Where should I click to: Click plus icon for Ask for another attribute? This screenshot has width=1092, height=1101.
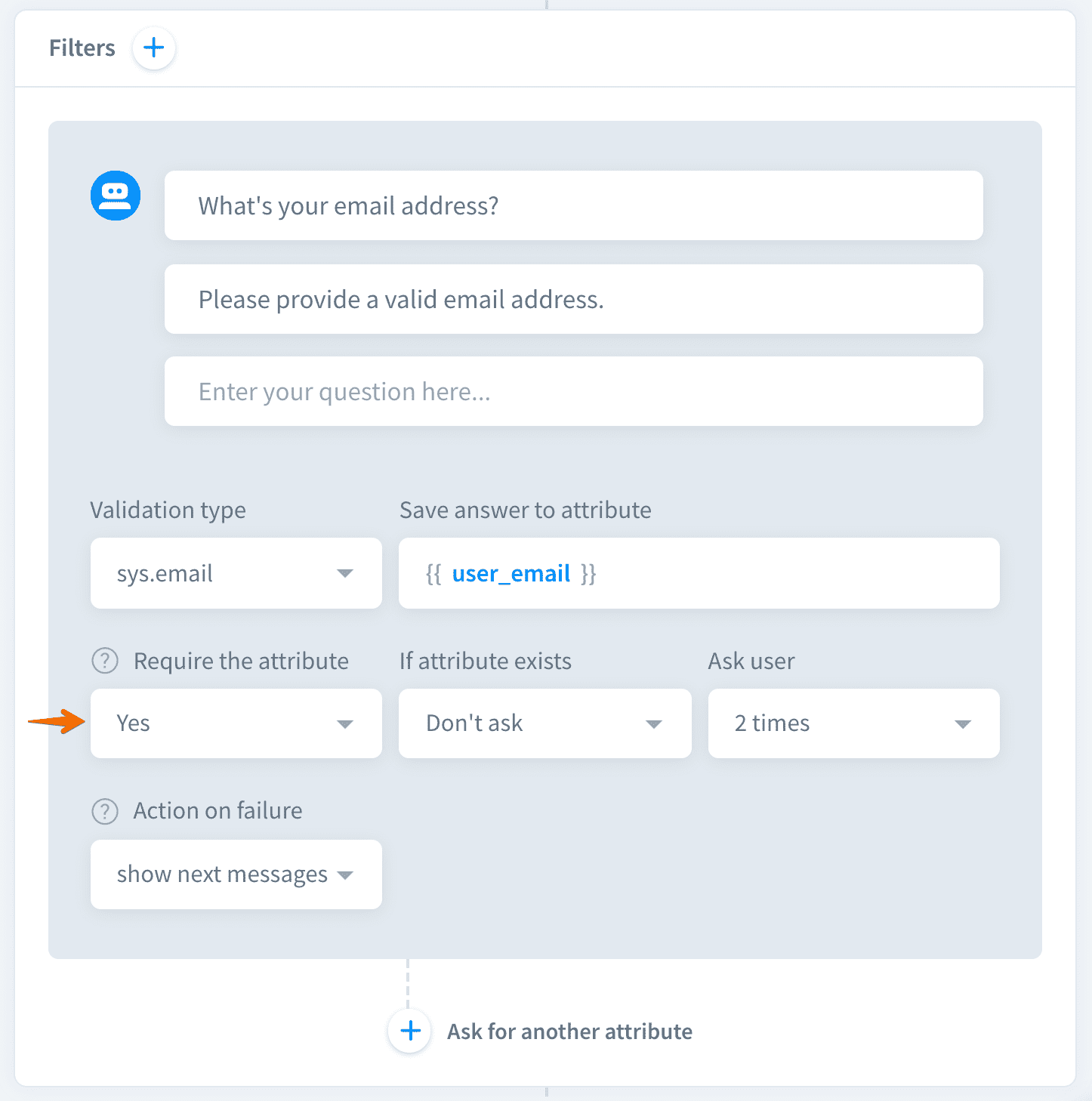click(x=410, y=1031)
